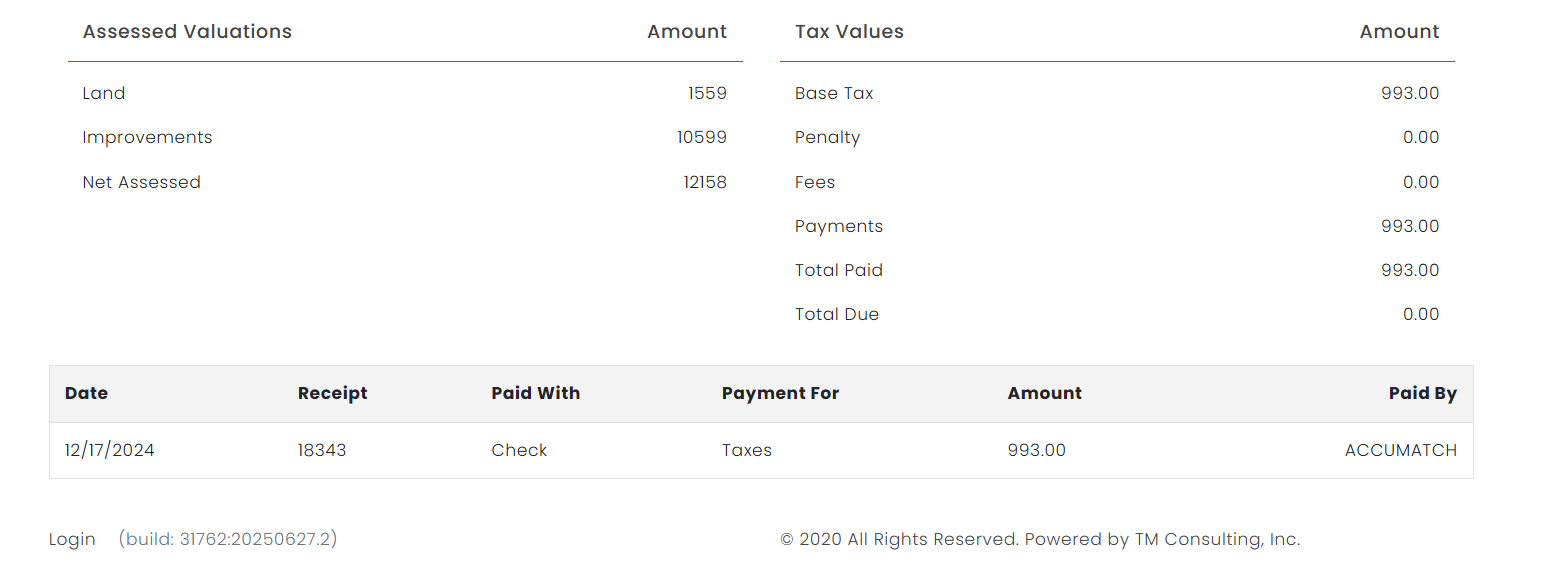Viewport: 1542px width, 570px height.
Task: Click the Paid With column header
Action: tap(535, 393)
